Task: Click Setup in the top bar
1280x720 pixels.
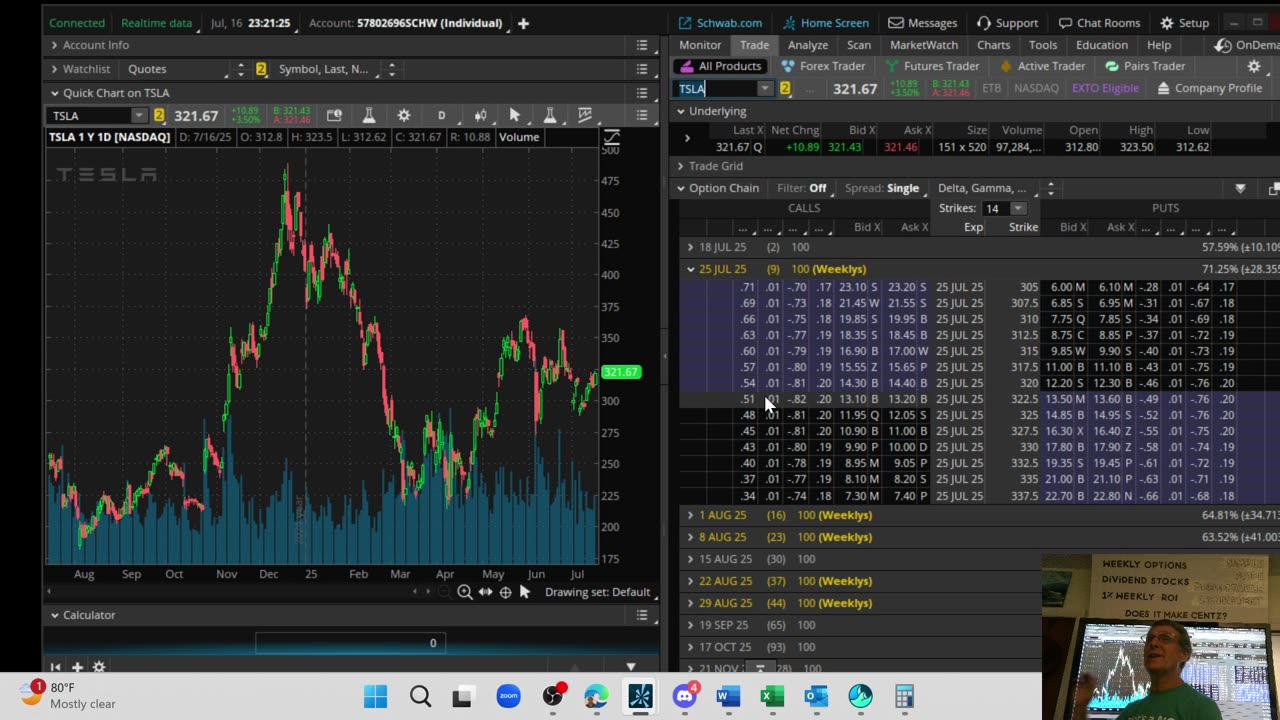Action: point(1184,23)
